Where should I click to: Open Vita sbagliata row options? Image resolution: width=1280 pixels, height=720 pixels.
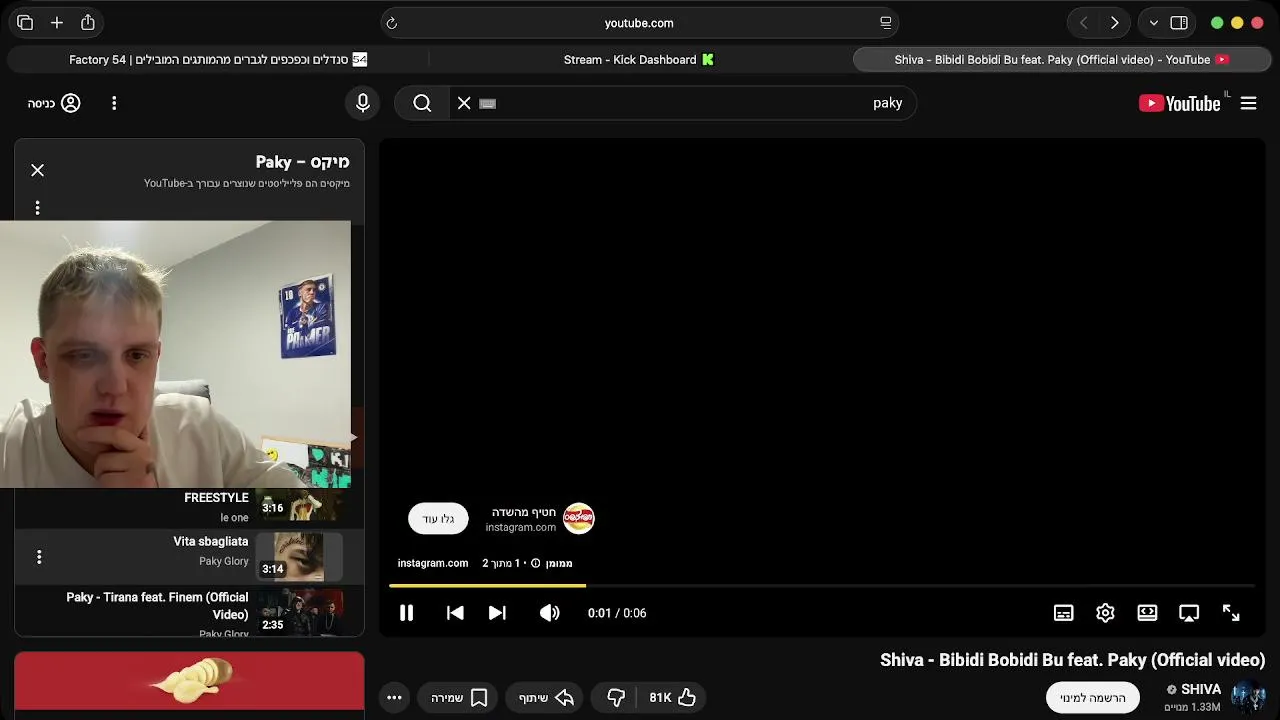39,557
